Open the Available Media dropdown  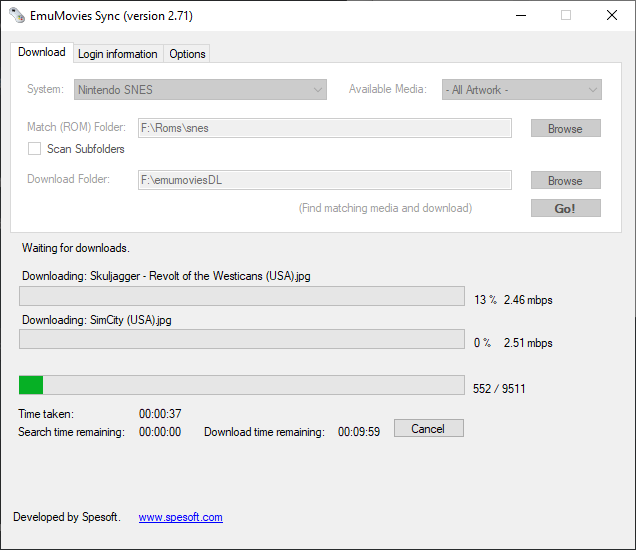click(522, 90)
